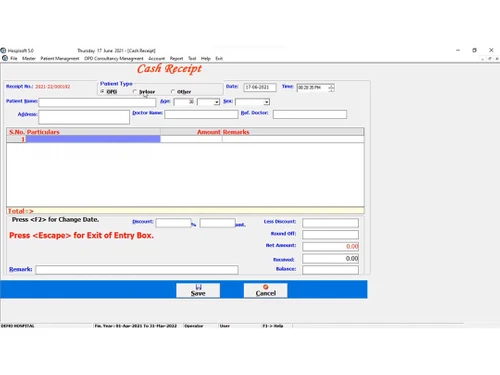Click the Discount amount field

point(217,223)
